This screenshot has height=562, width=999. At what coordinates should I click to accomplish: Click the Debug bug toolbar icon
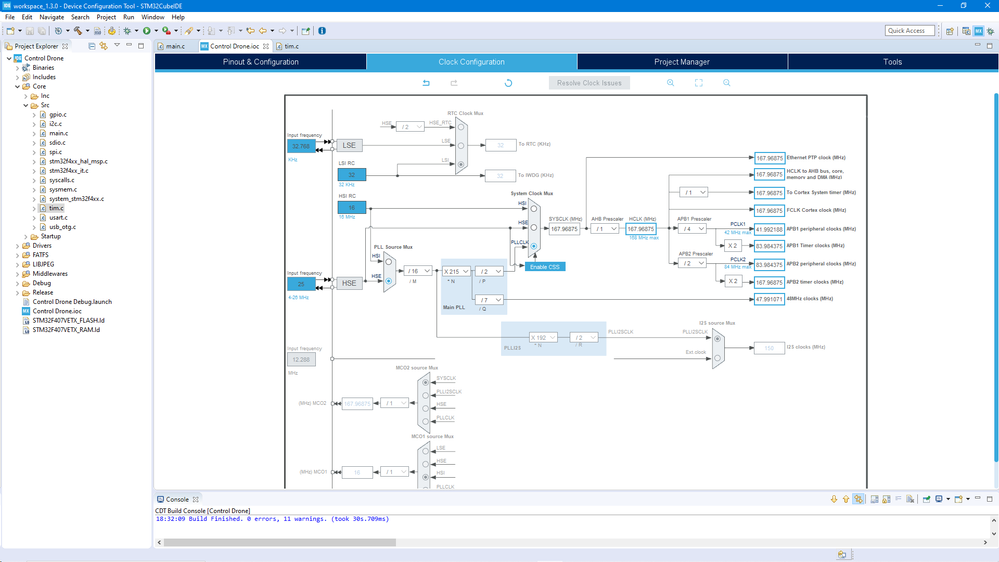(127, 31)
